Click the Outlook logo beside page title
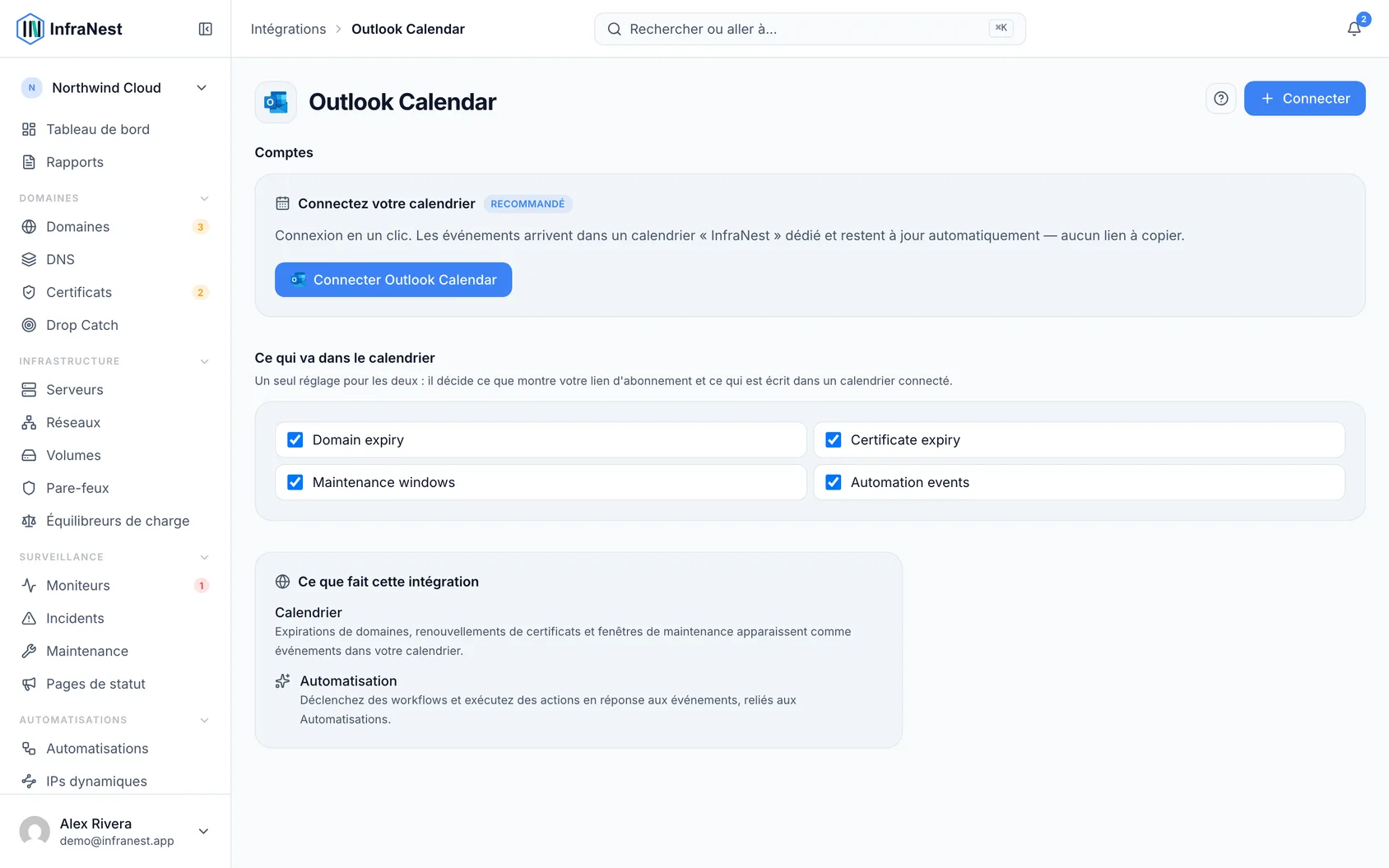This screenshot has height=868, width=1389. tap(276, 102)
